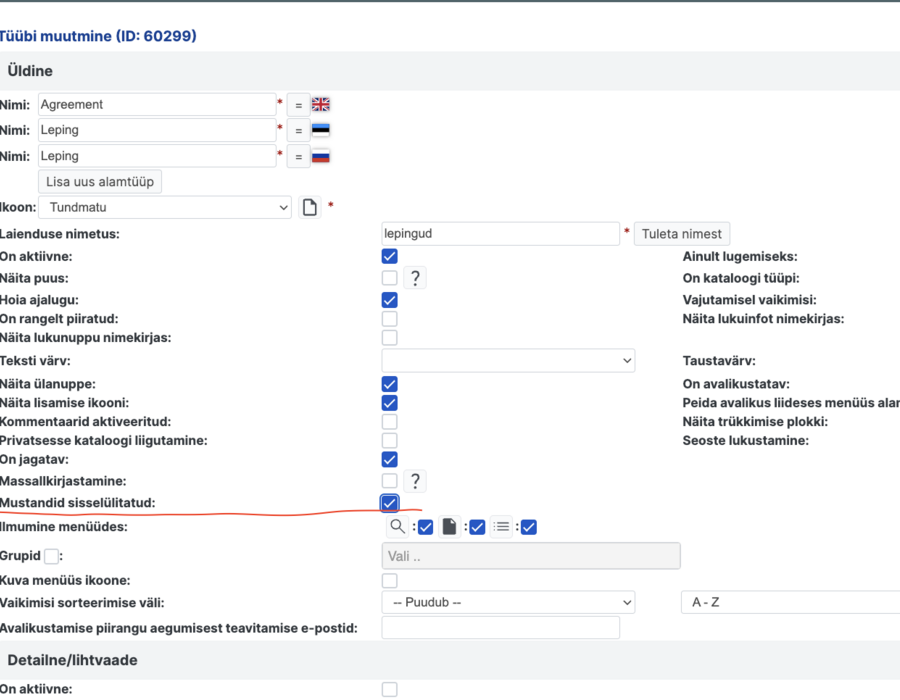
Task: Enable On rangelt piiratud checkbox
Action: pos(390,319)
